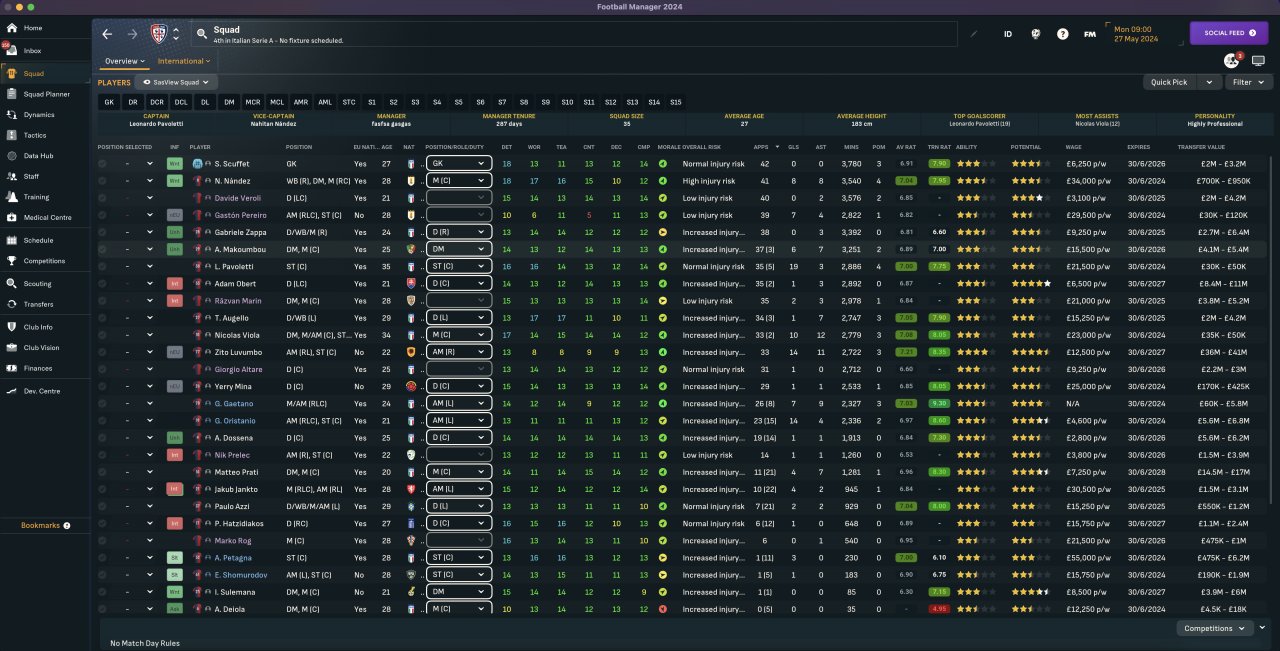Expand N. Nández's position selected chevron
Viewport: 1280px width, 651px height.
pos(150,181)
